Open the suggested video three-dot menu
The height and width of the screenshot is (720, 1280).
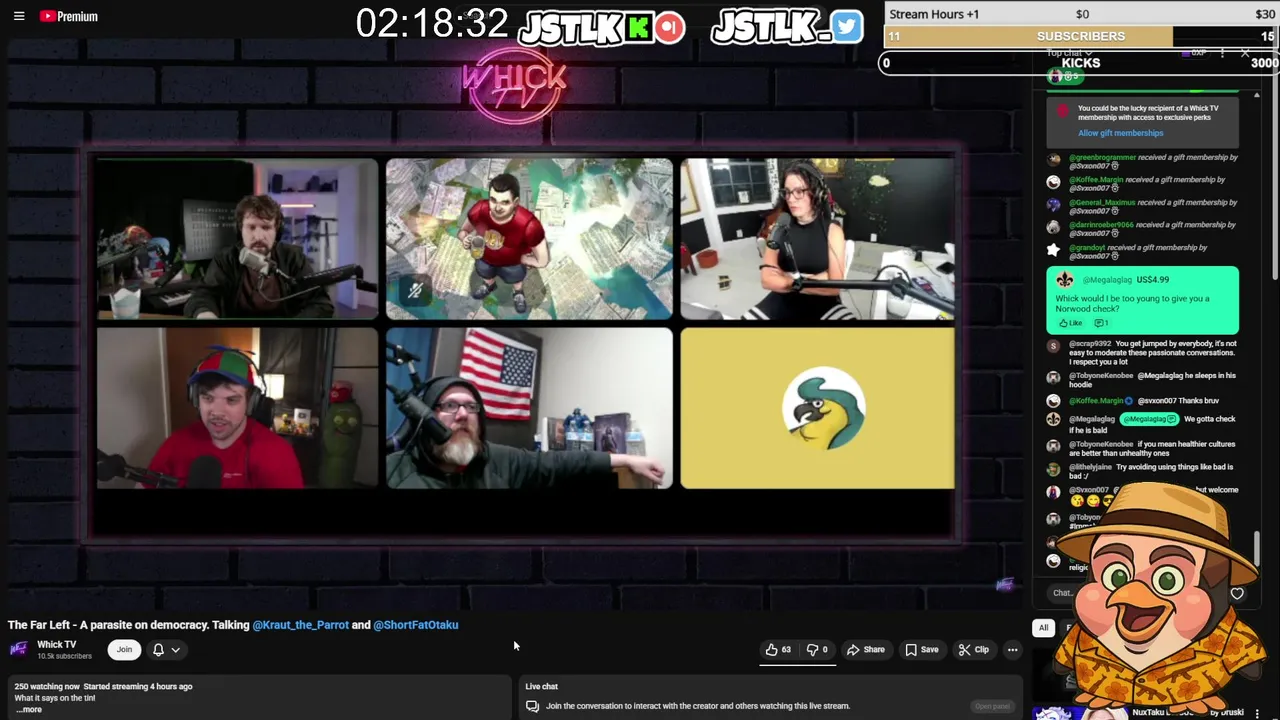click(1257, 713)
